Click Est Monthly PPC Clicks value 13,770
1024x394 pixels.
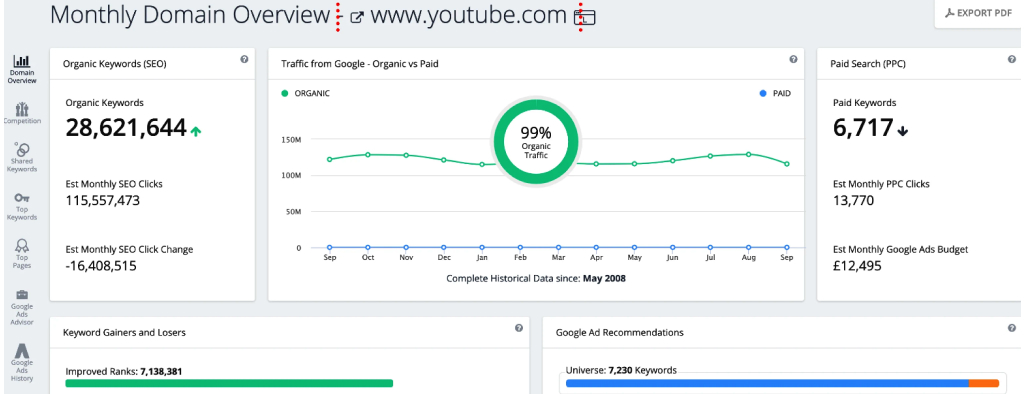pos(854,201)
